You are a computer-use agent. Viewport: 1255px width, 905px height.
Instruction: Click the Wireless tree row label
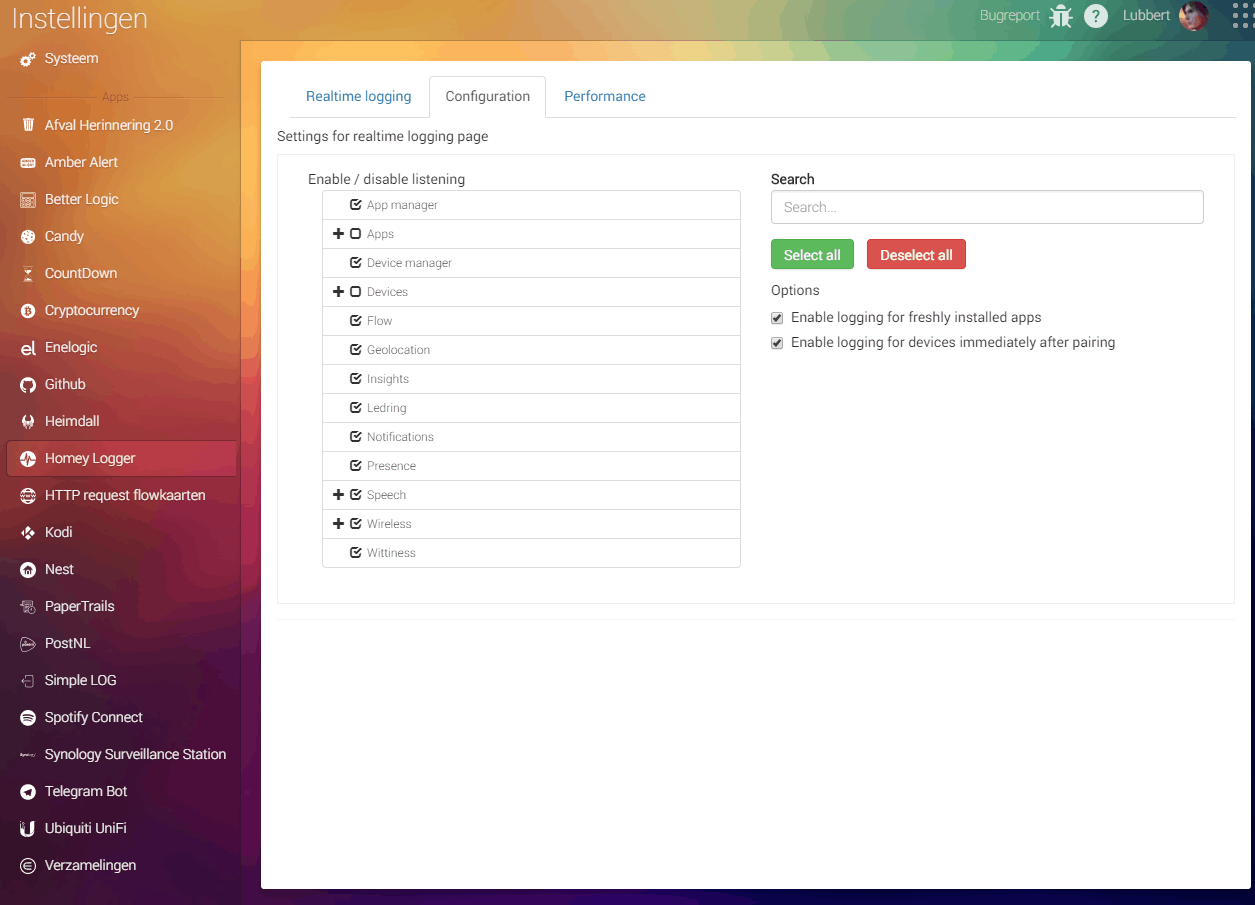tap(389, 524)
